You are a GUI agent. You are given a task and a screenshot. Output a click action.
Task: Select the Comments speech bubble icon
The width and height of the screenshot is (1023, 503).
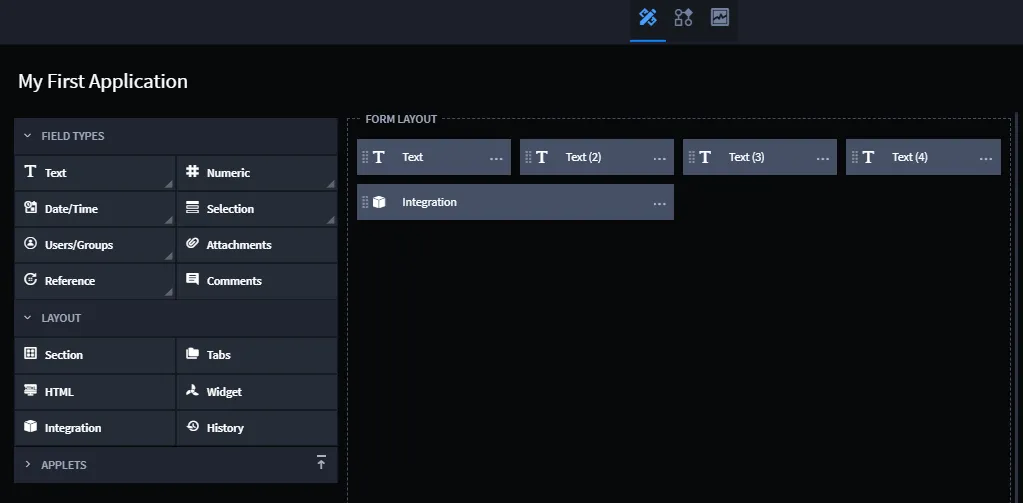click(x=192, y=279)
